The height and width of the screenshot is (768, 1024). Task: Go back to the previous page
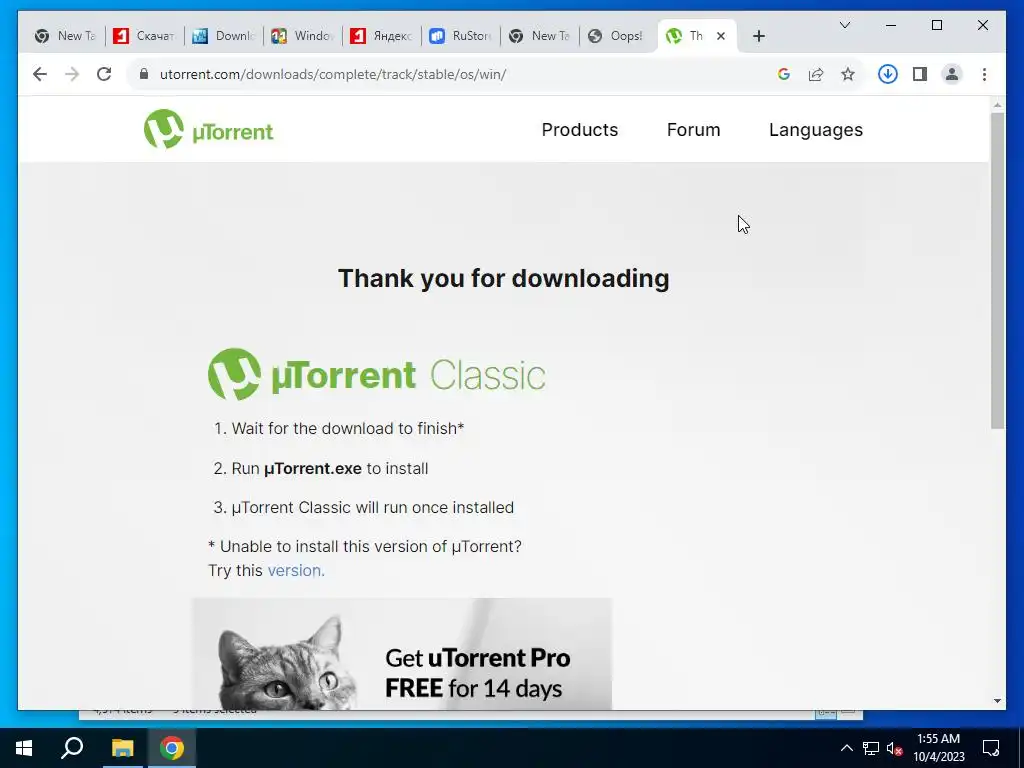[40, 74]
